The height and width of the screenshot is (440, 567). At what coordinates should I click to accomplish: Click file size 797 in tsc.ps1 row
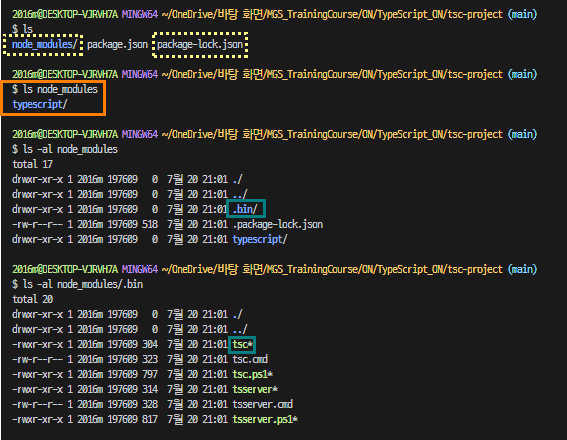[150, 374]
